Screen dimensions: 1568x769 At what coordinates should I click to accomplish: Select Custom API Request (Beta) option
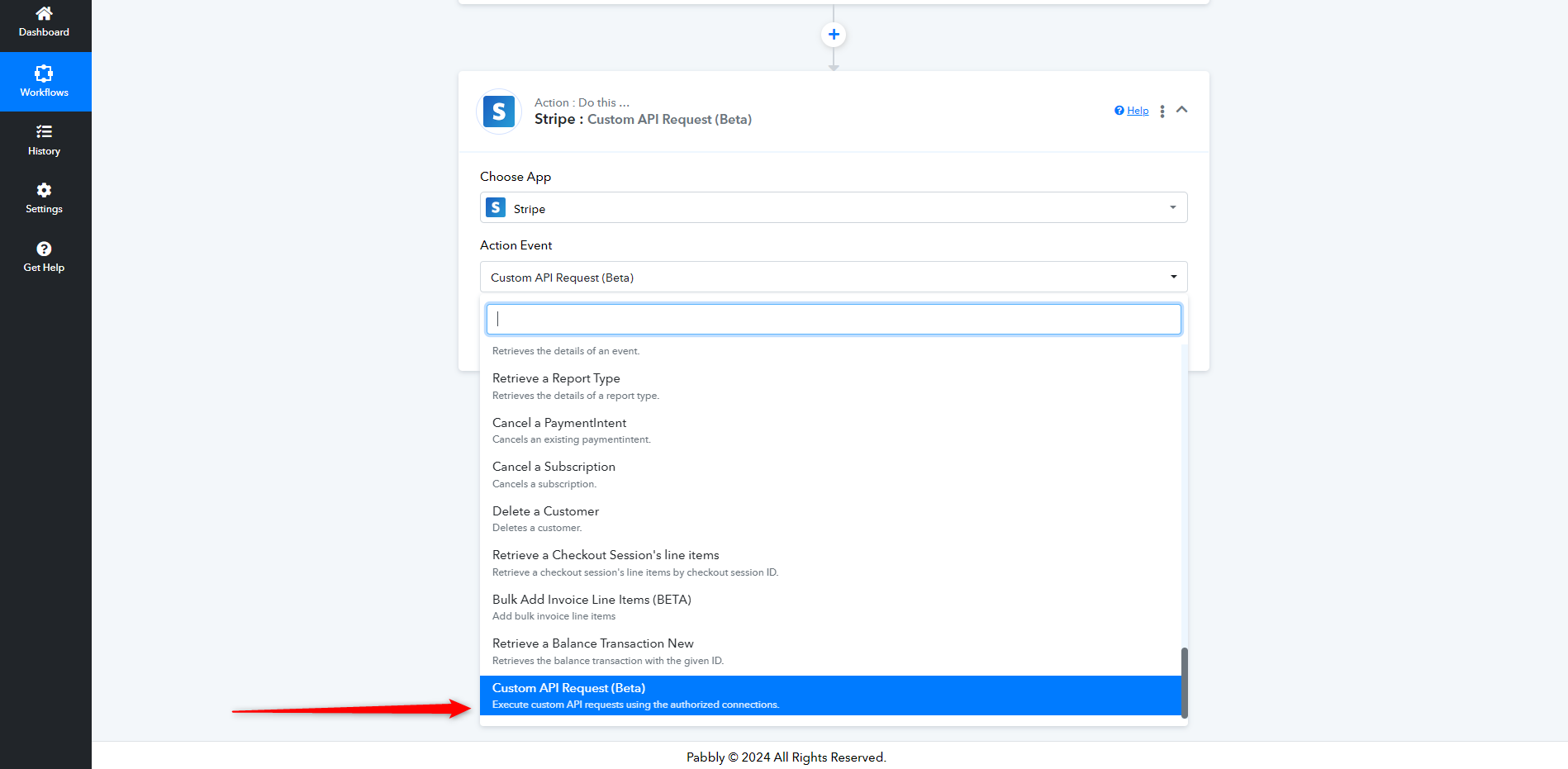click(x=830, y=695)
